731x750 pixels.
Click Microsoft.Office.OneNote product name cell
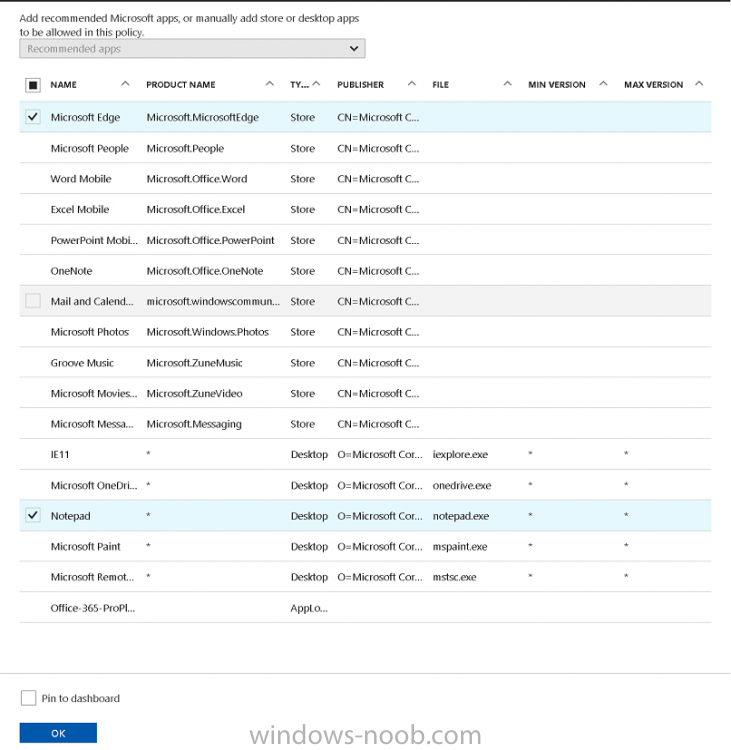(x=205, y=270)
